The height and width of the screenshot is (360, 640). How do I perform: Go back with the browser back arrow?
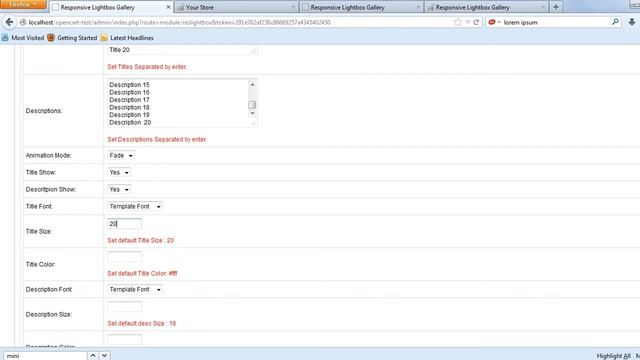[x=9, y=22]
